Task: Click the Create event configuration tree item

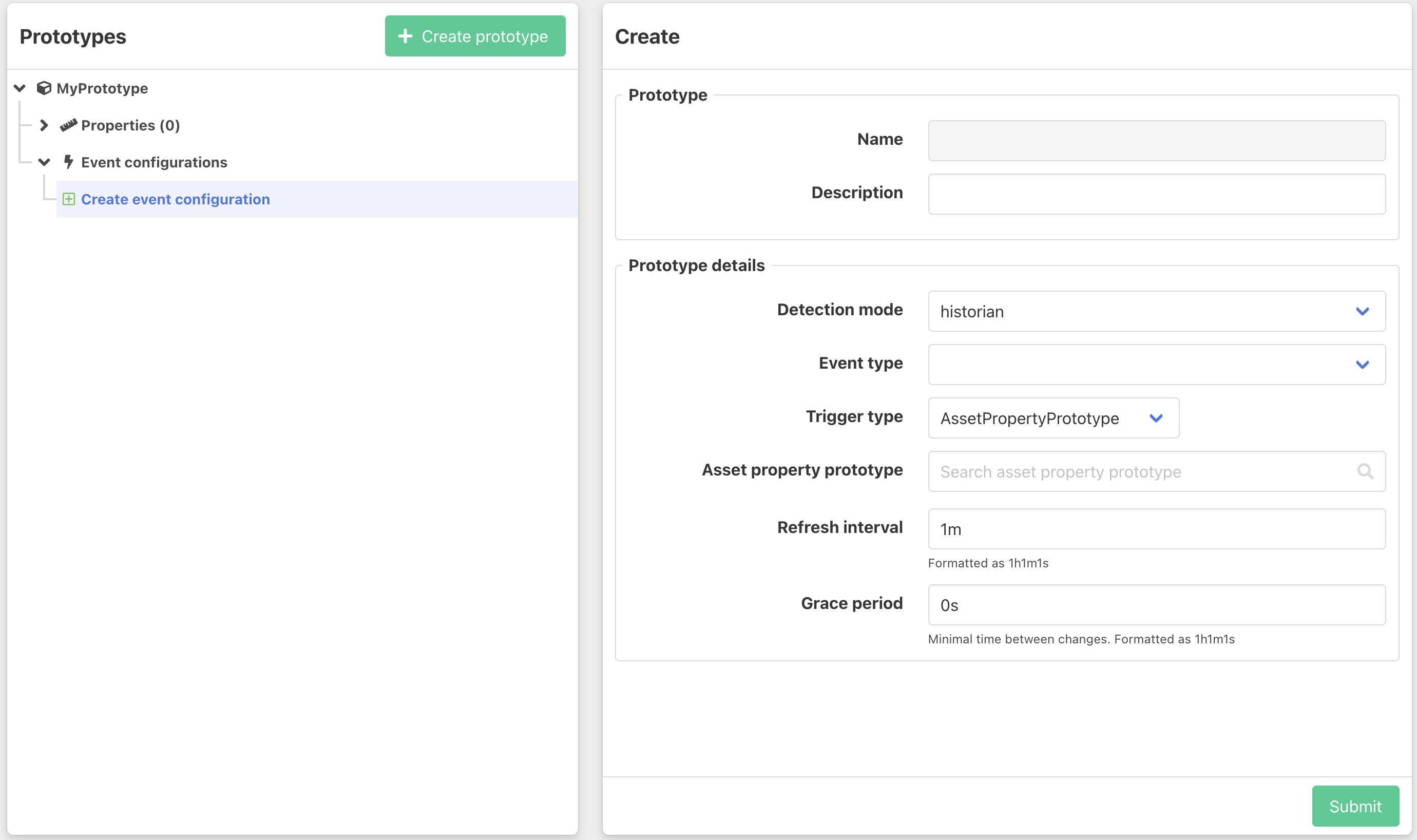Action: coord(175,198)
